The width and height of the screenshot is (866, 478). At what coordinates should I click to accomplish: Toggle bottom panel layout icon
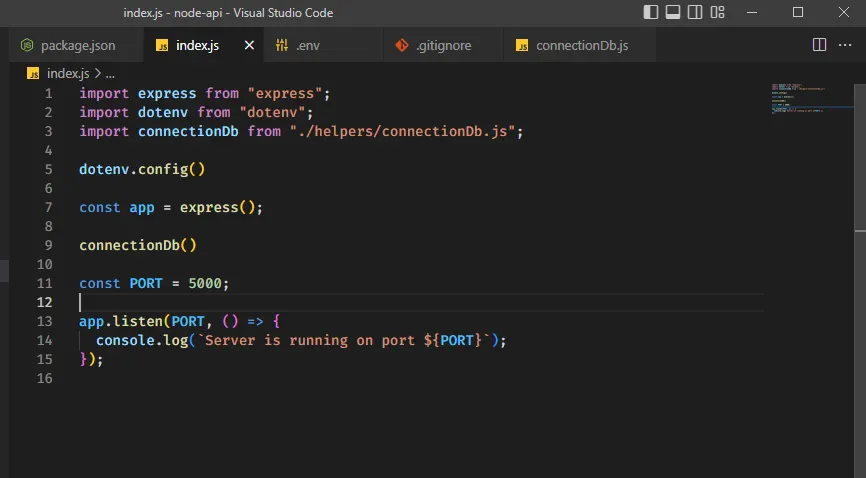point(673,12)
